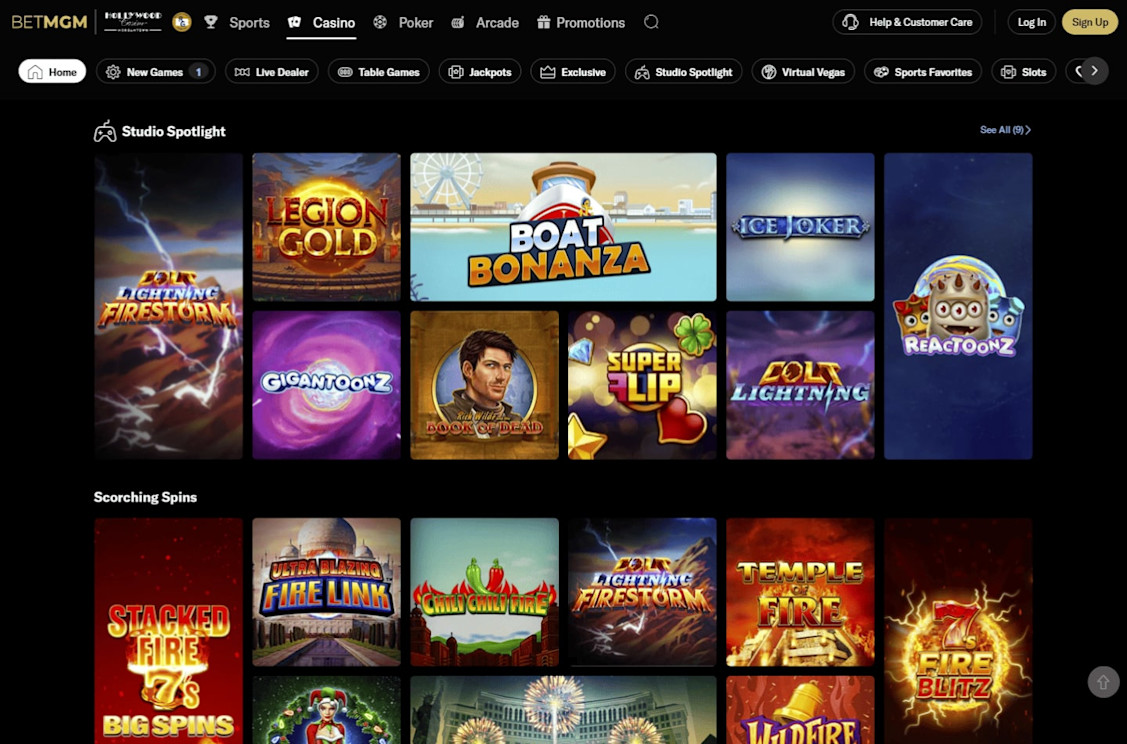Open the Casino tab
Viewport: 1127px width, 744px height.
point(321,23)
